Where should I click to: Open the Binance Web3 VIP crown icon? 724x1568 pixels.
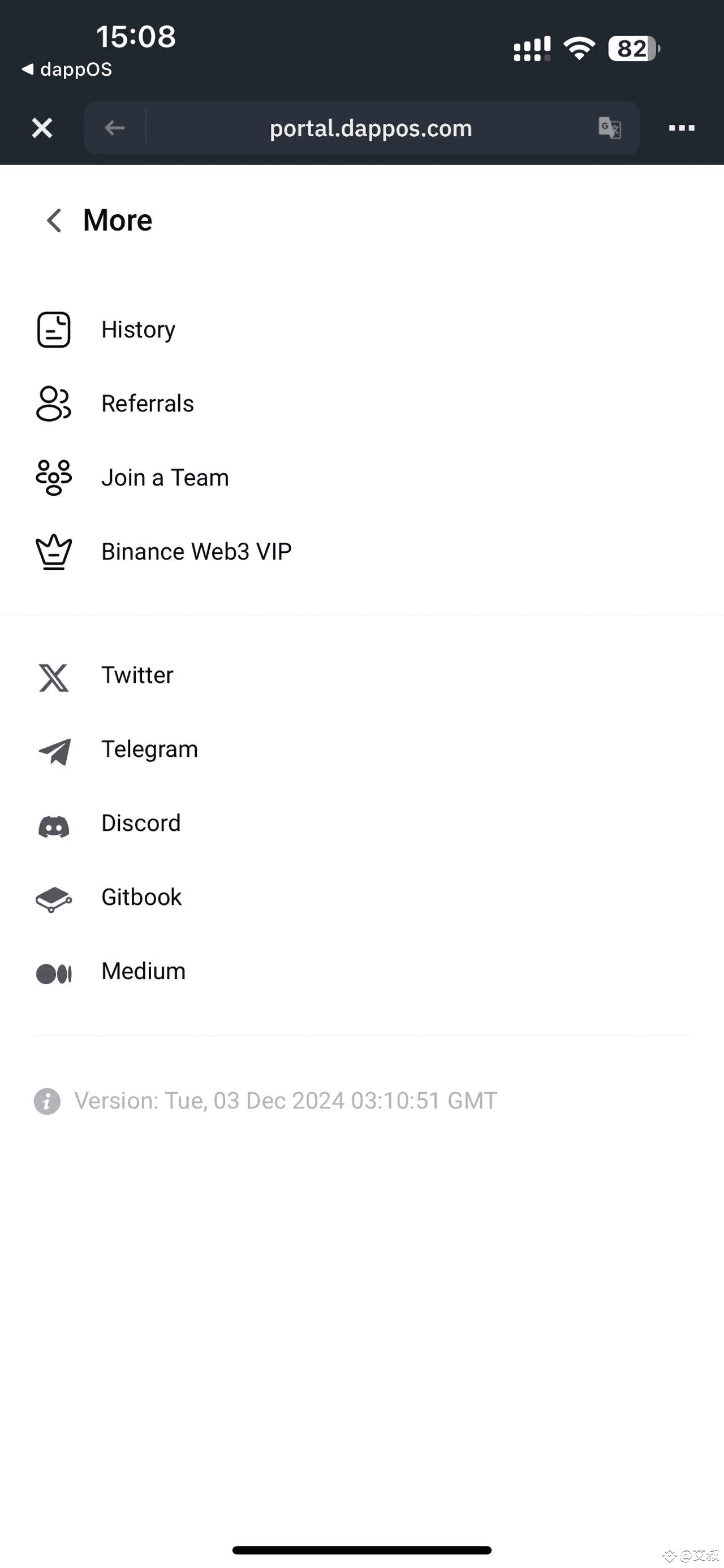[x=54, y=552]
